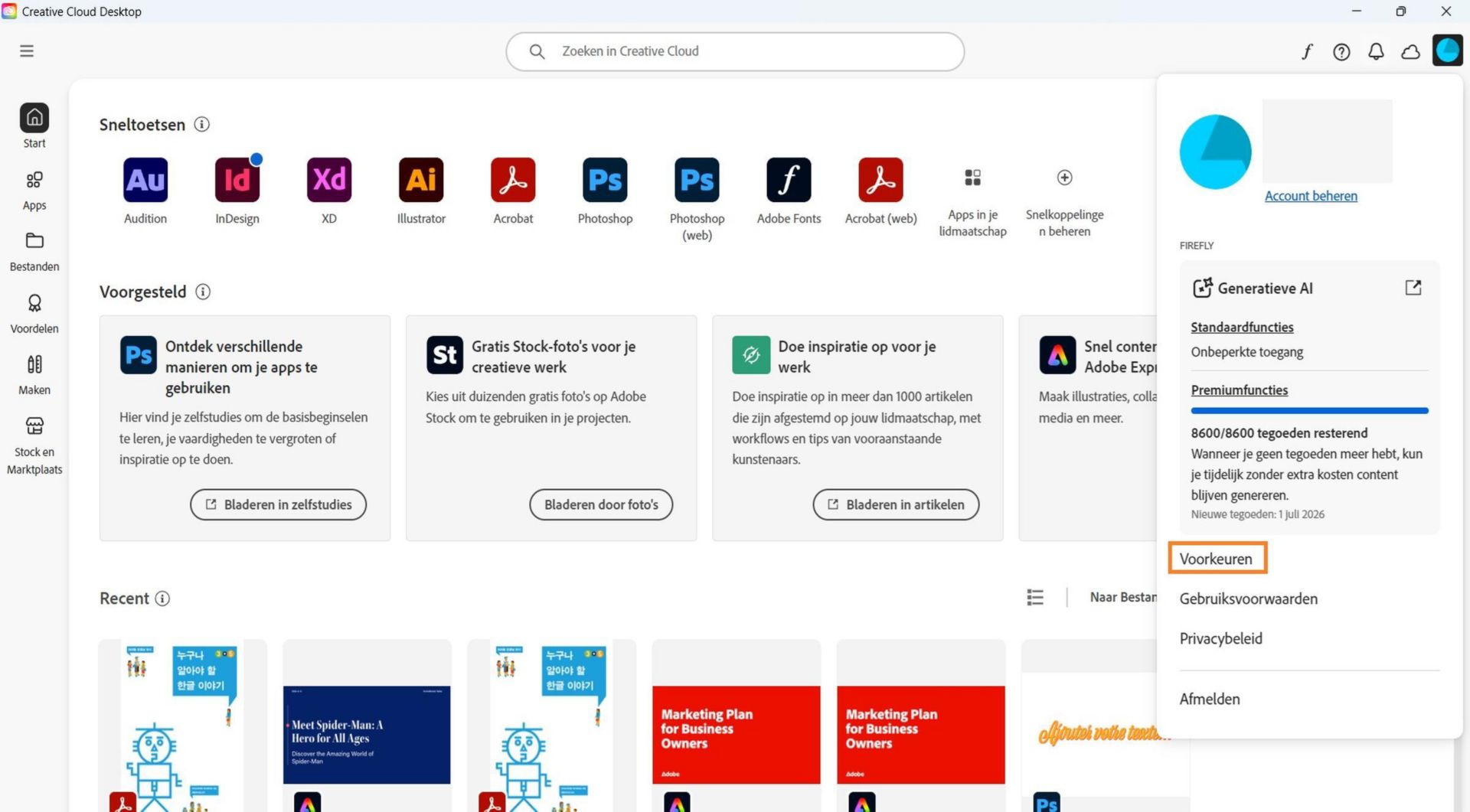Click 'Onbeperkte toegang' text
The image size is (1470, 812).
1246,352
